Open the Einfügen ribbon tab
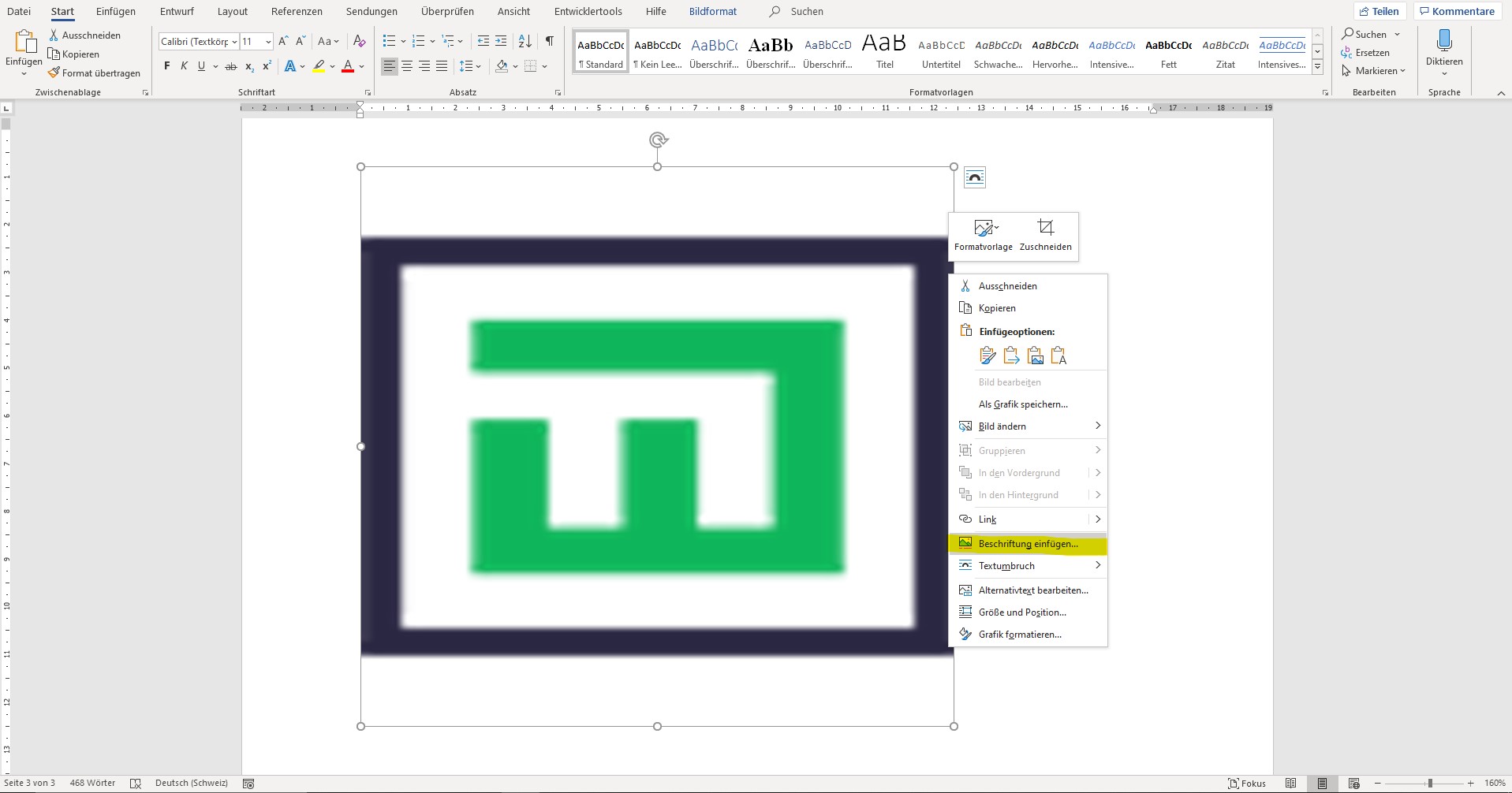This screenshot has height=793, width=1512. click(x=116, y=11)
